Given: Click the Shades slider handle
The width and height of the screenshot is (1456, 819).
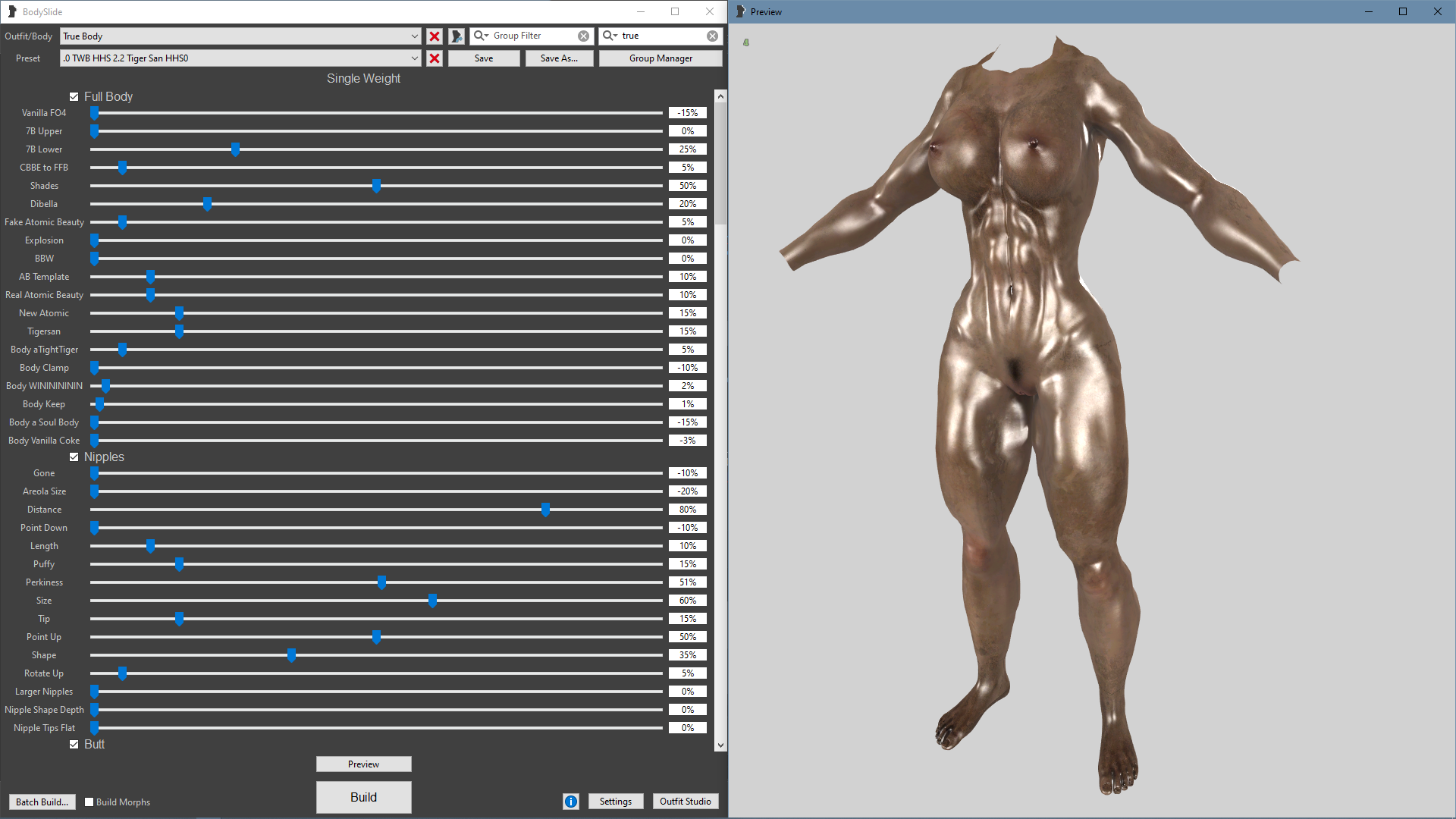Looking at the screenshot, I should click(x=377, y=186).
